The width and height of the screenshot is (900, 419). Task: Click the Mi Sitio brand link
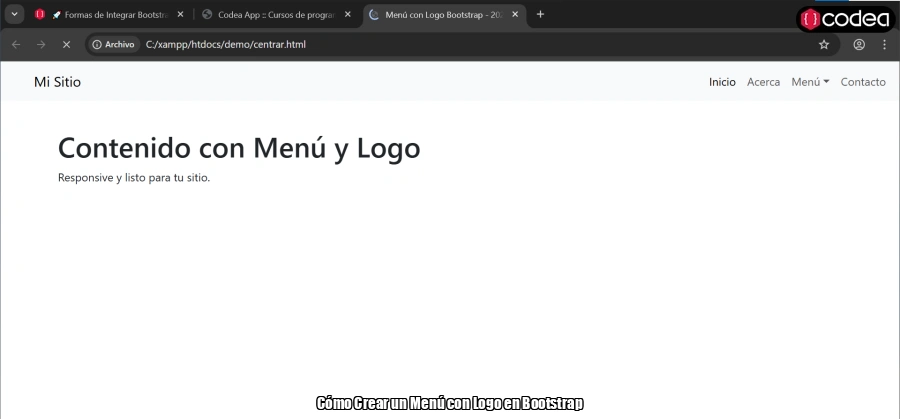57,82
